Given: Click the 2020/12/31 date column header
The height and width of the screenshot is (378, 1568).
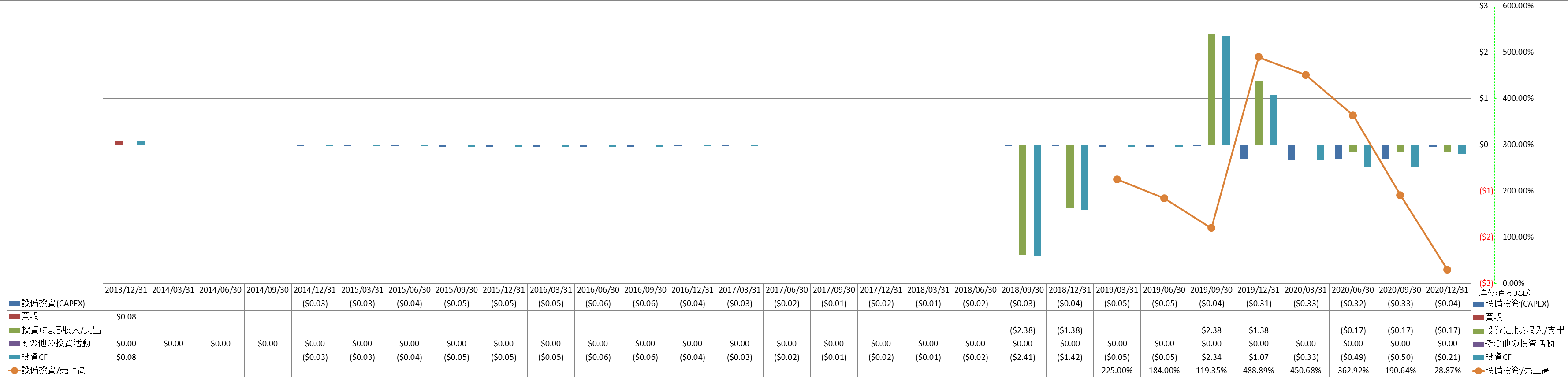Looking at the screenshot, I should (1448, 290).
